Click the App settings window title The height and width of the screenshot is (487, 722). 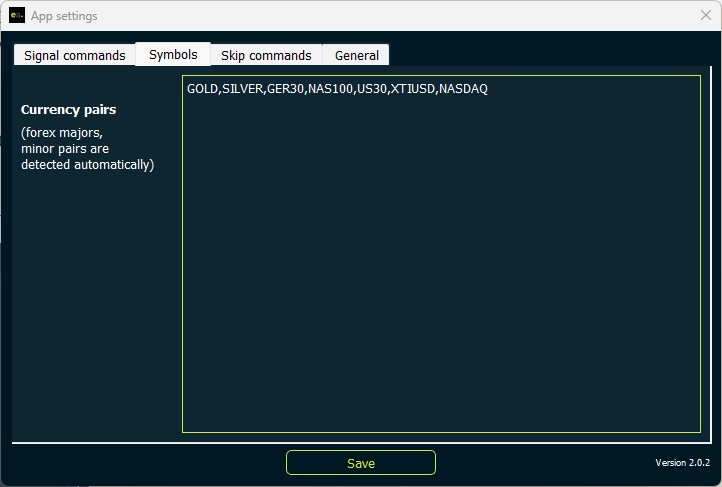(x=64, y=16)
